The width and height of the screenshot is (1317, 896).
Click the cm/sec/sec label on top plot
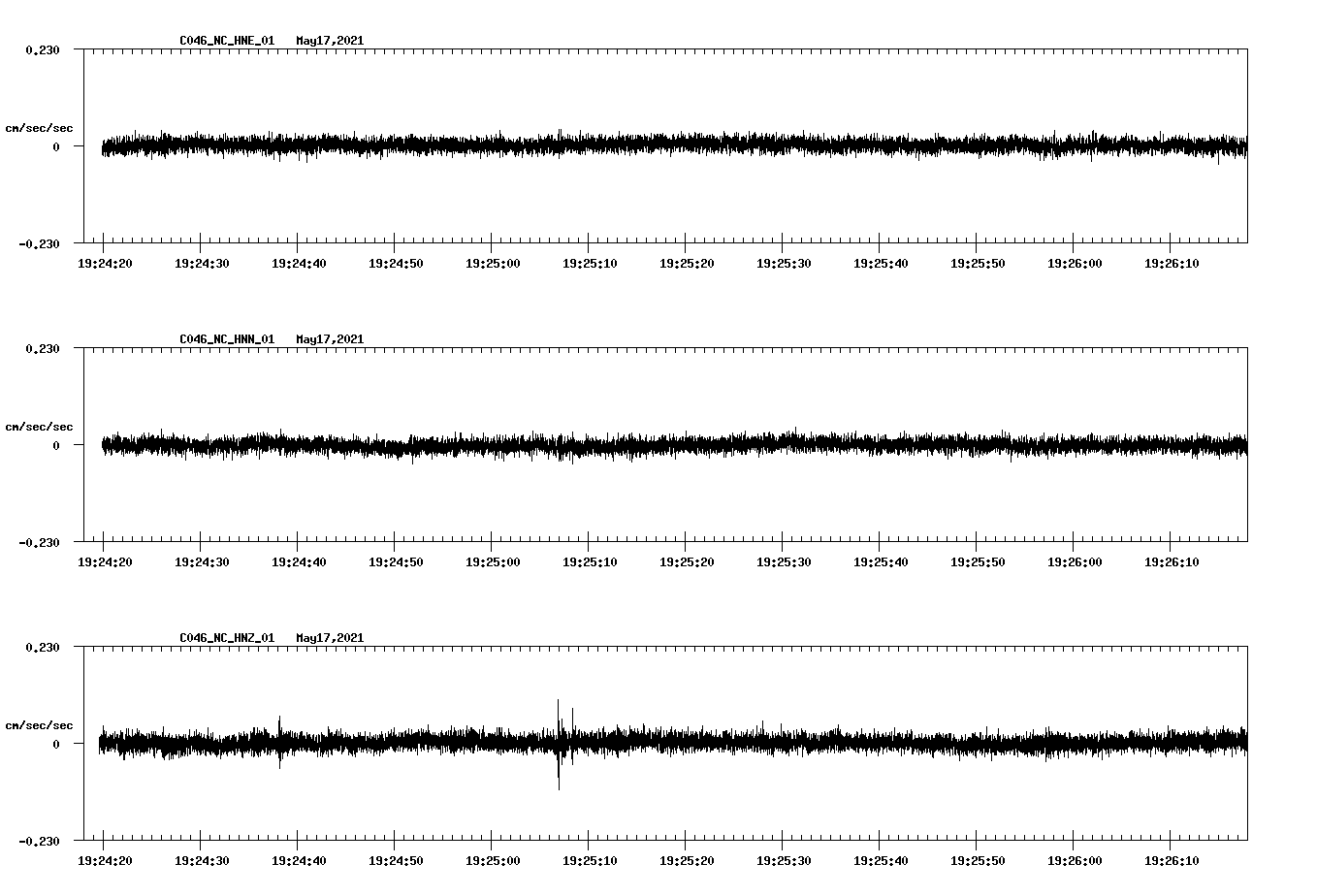(40, 128)
